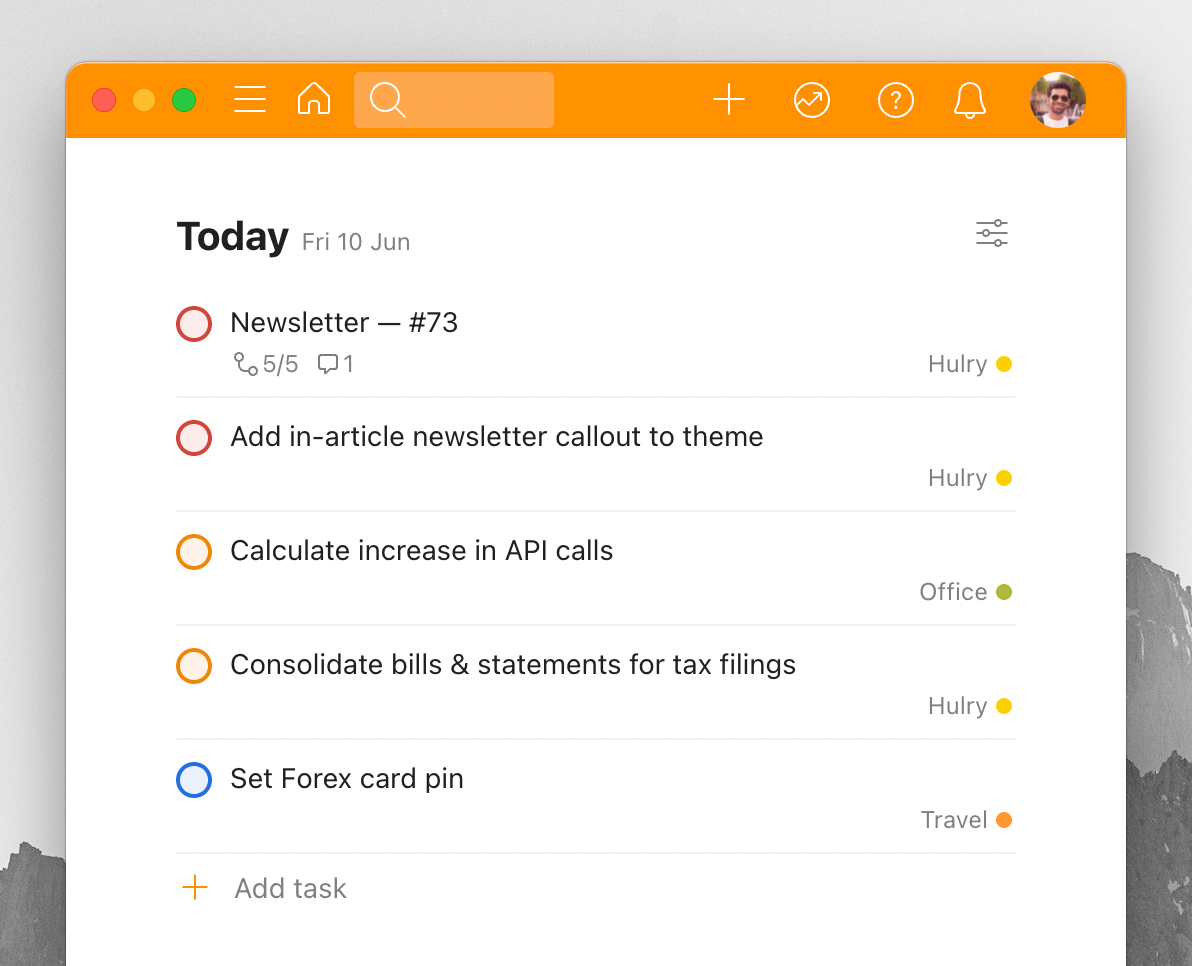Open the view options sliders icon
This screenshot has height=966, width=1192.
click(991, 233)
